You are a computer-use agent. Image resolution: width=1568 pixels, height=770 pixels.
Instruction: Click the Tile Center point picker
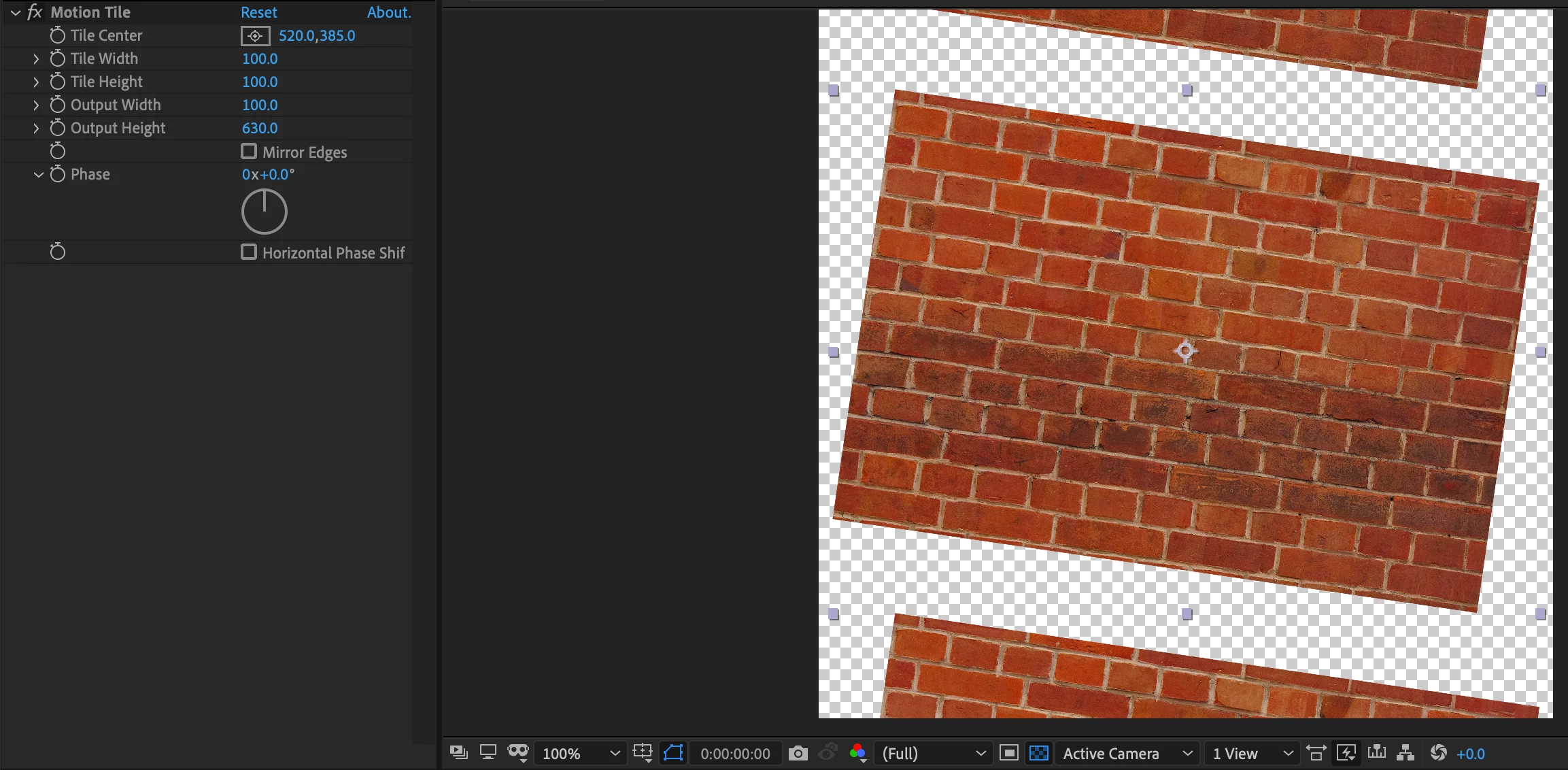click(x=255, y=36)
